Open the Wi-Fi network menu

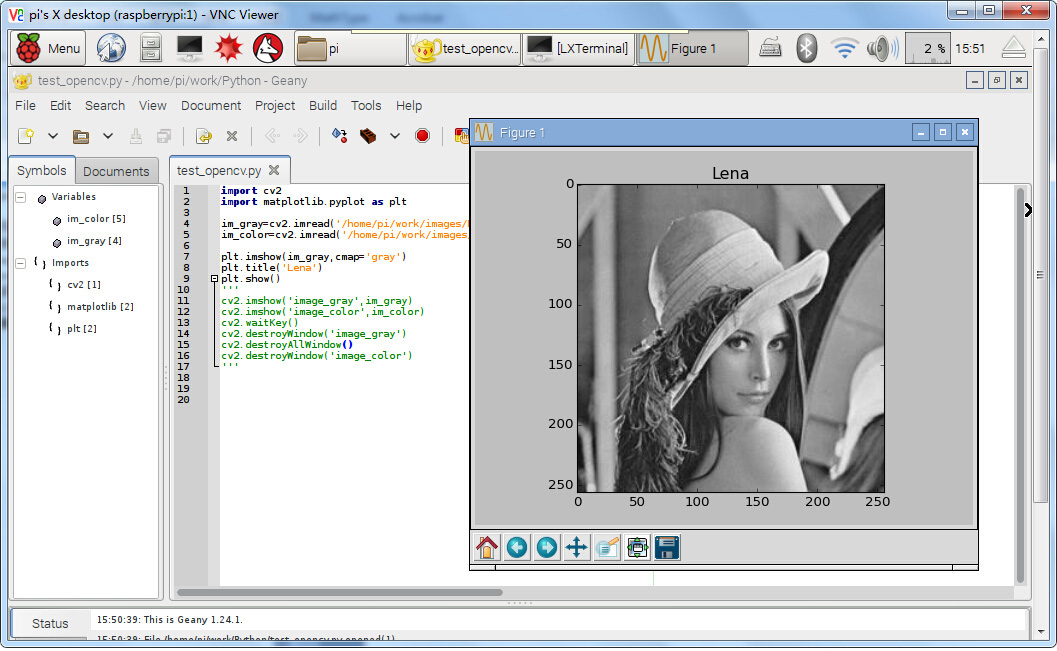tap(844, 49)
